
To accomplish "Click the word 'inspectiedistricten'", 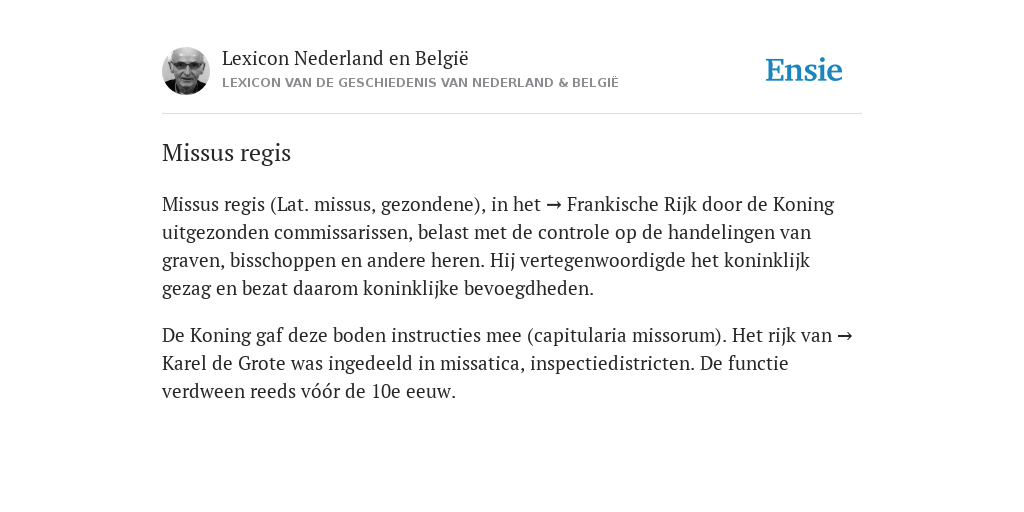I will [612, 363].
